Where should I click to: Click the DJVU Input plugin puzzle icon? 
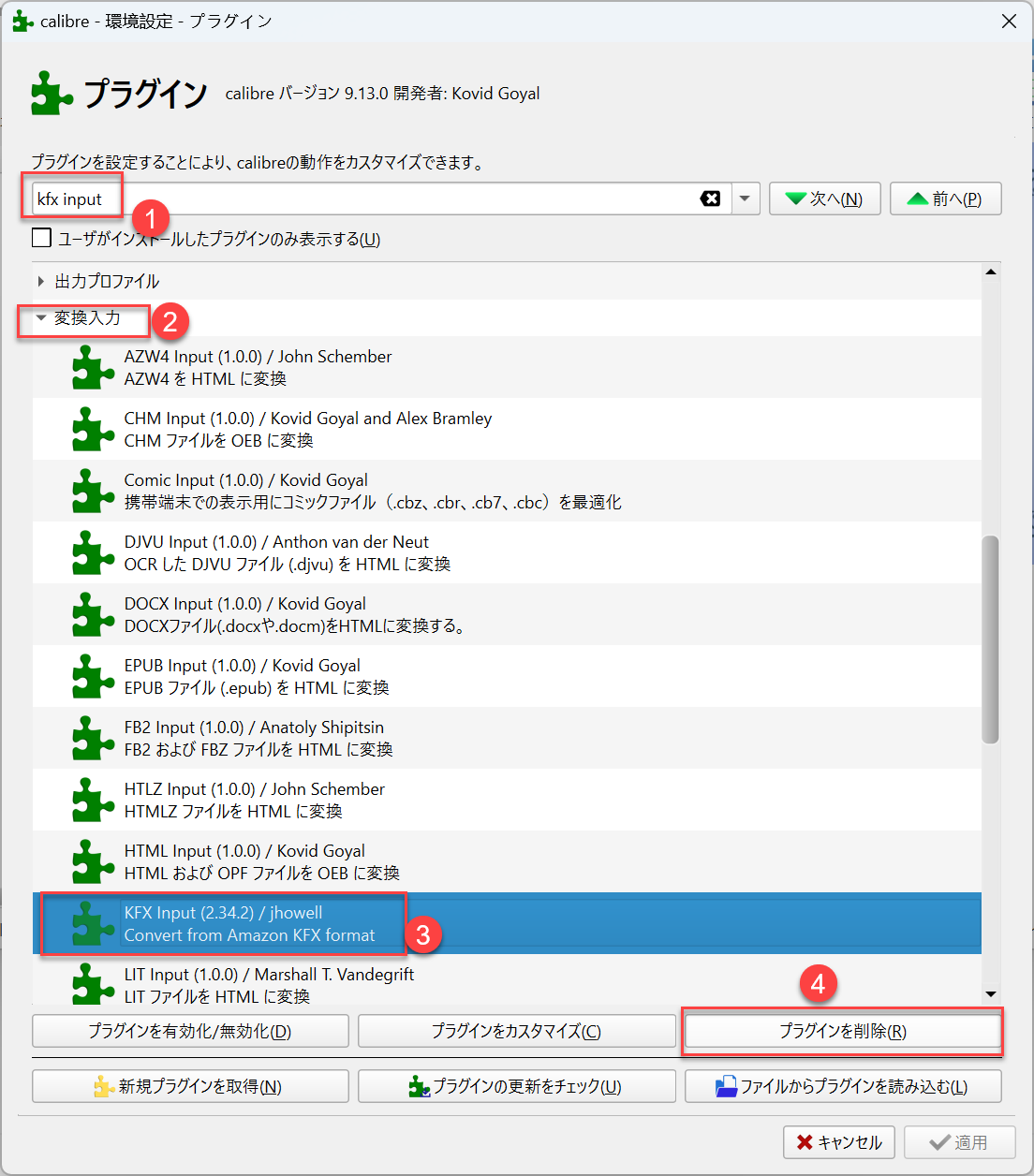tap(93, 552)
